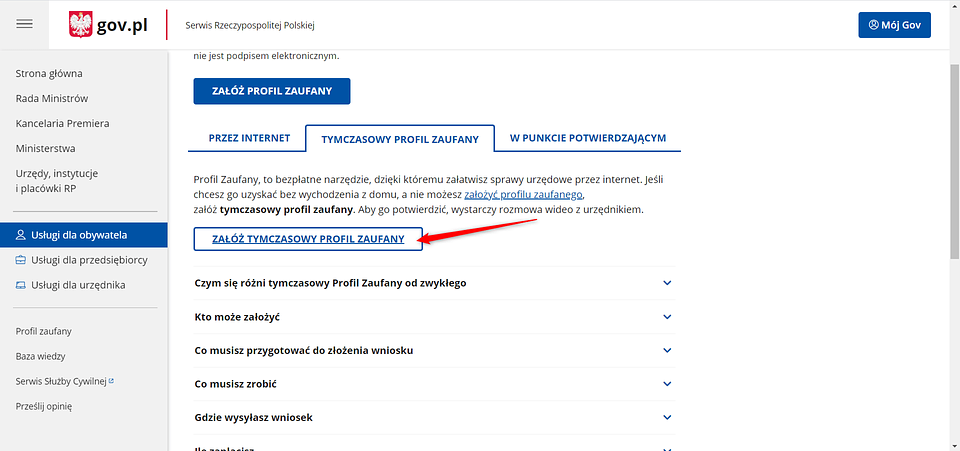
Task: Click the Profil zaufany sidebar link
Action: point(43,331)
